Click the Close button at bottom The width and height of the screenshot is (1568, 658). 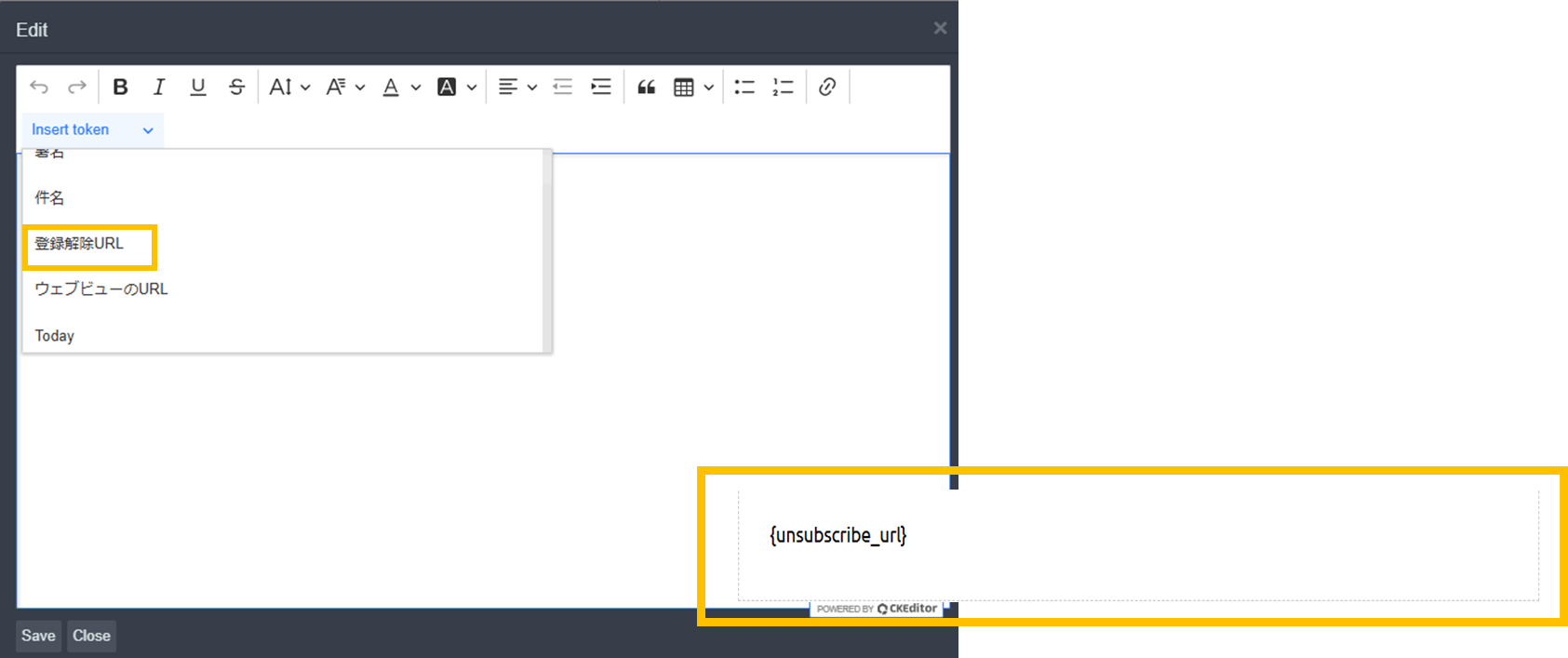91,636
